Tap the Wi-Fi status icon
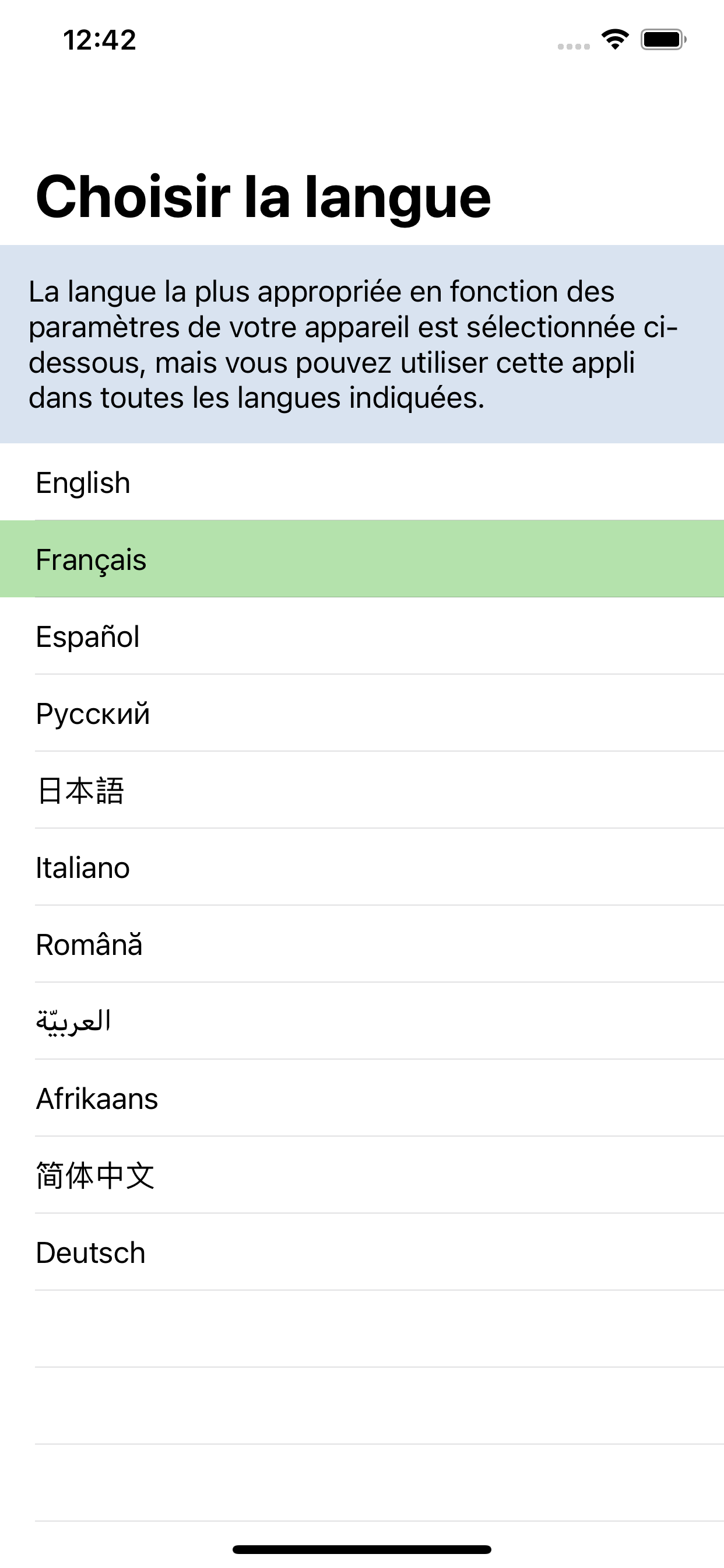The width and height of the screenshot is (724, 1568). tap(614, 40)
